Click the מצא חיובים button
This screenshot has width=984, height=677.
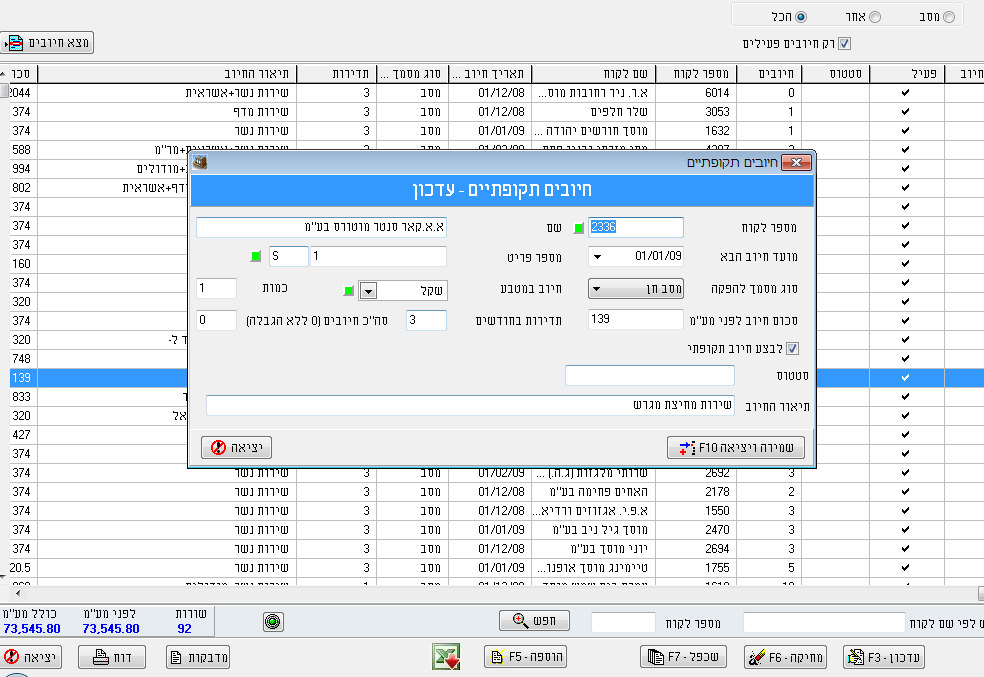click(47, 43)
